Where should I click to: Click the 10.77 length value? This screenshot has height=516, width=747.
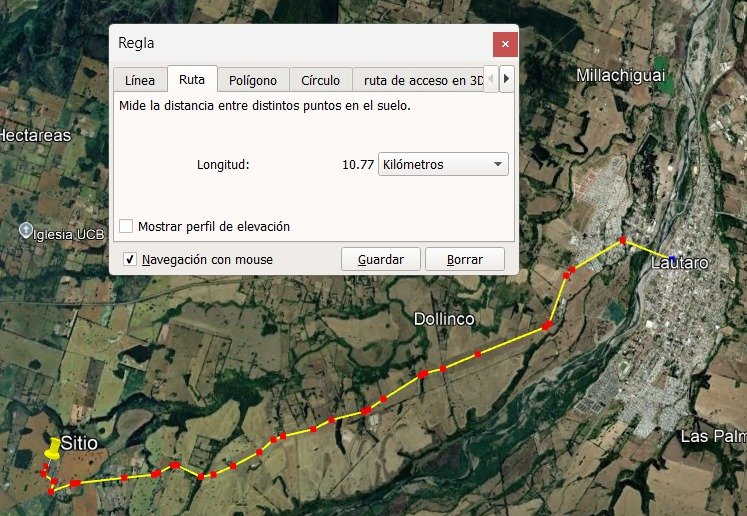click(x=358, y=164)
